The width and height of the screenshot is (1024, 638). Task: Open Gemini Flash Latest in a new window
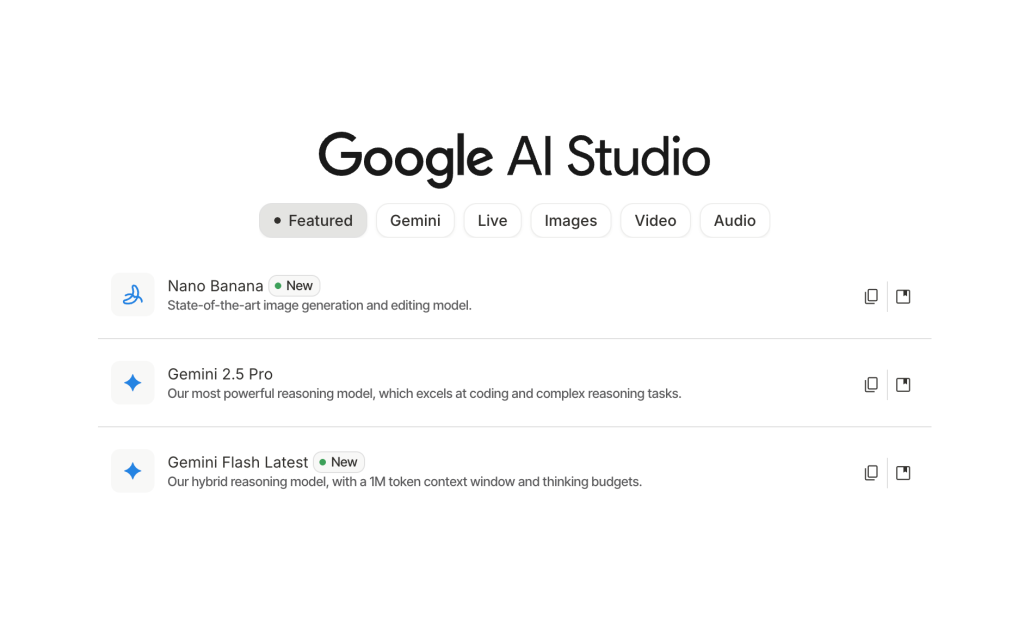tap(903, 472)
